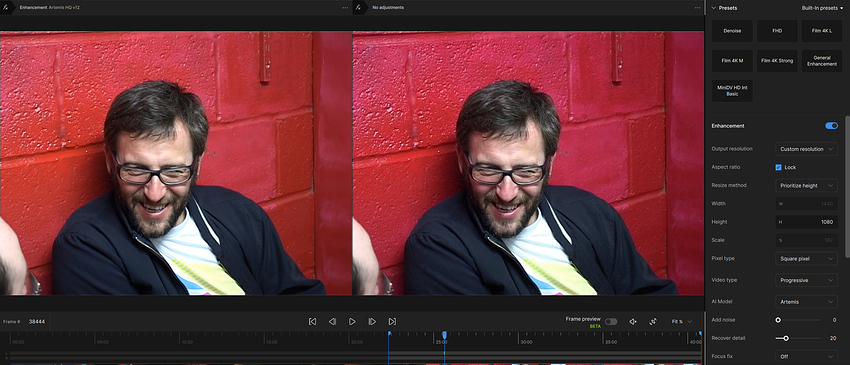Open the Video type dropdown
Screen dimensions: 850x365
[806, 280]
